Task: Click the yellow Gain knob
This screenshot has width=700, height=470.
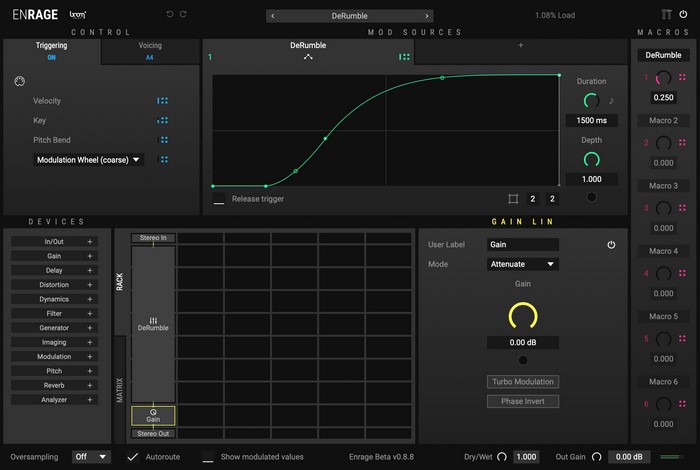Action: coord(522,317)
